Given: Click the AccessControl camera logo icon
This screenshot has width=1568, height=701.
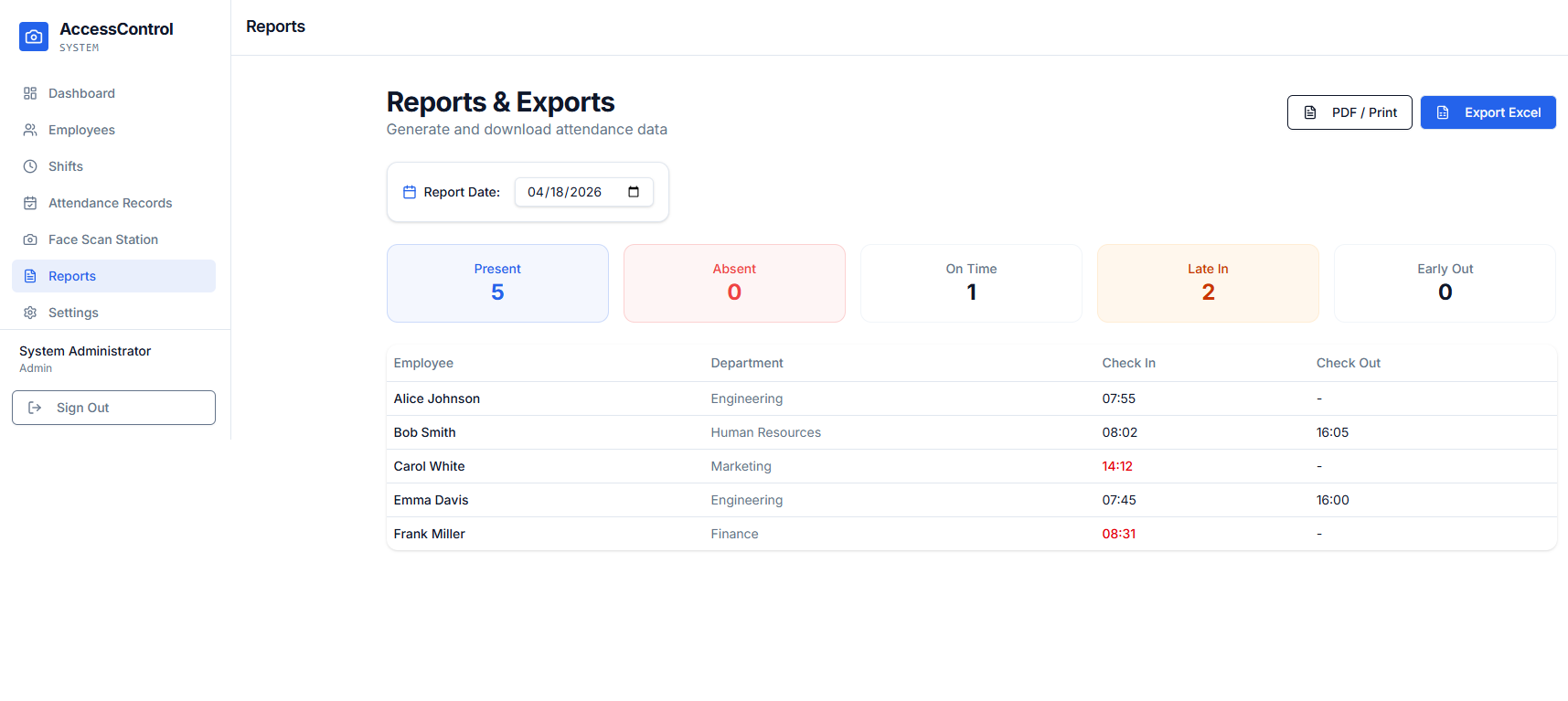Looking at the screenshot, I should coord(34,37).
